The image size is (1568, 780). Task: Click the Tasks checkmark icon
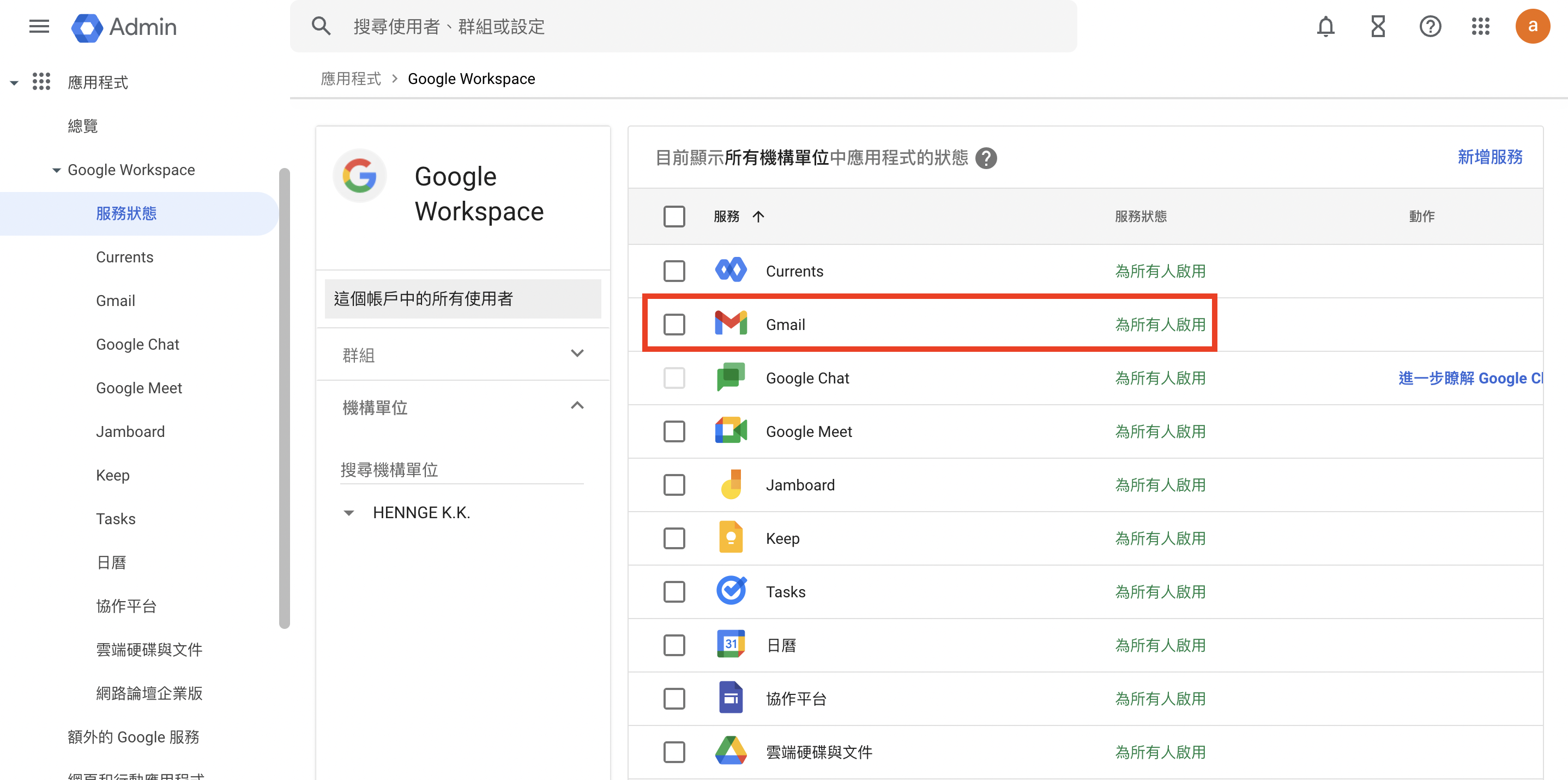731,591
